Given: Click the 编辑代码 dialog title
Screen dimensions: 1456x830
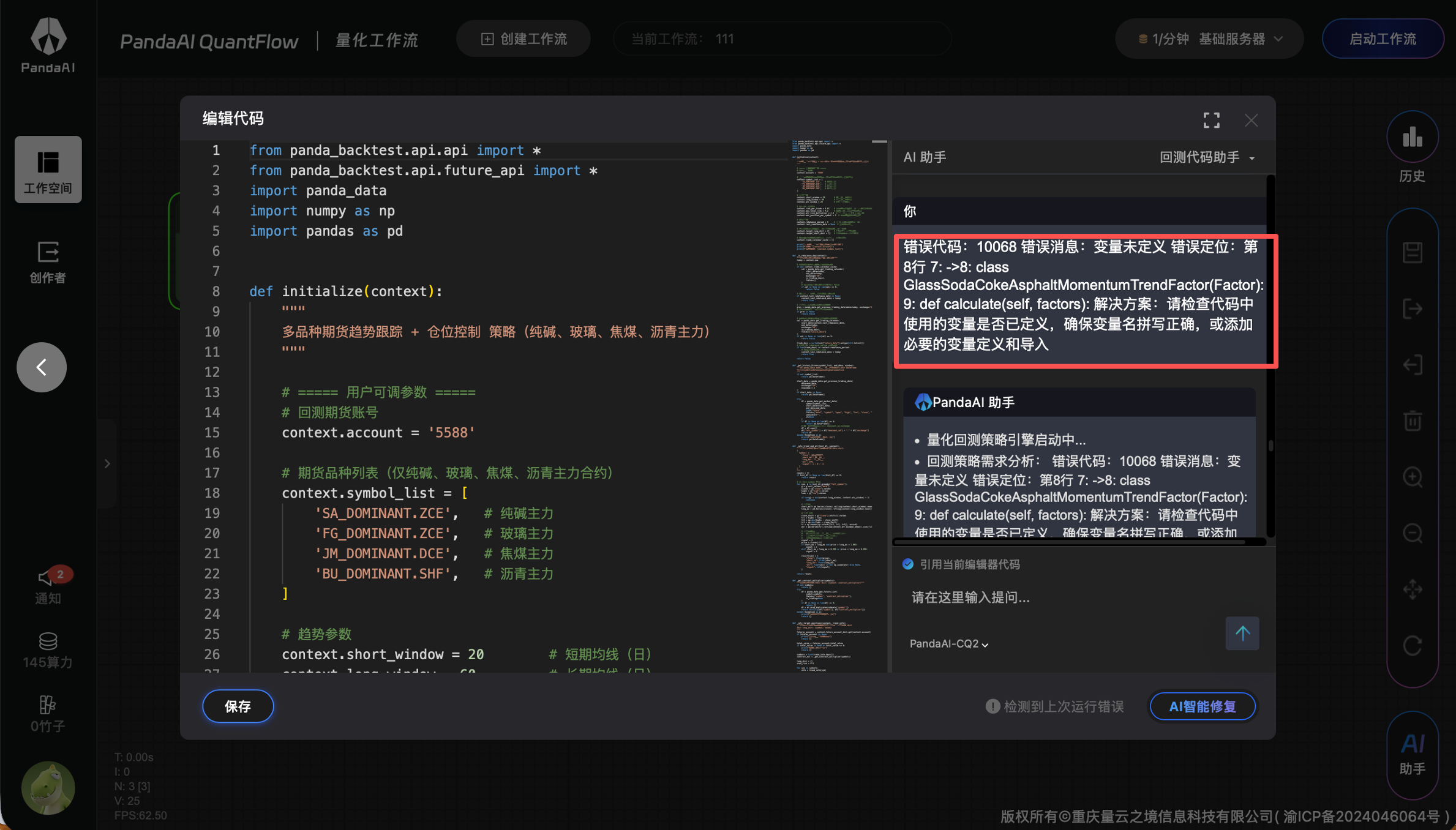Looking at the screenshot, I should [233, 118].
